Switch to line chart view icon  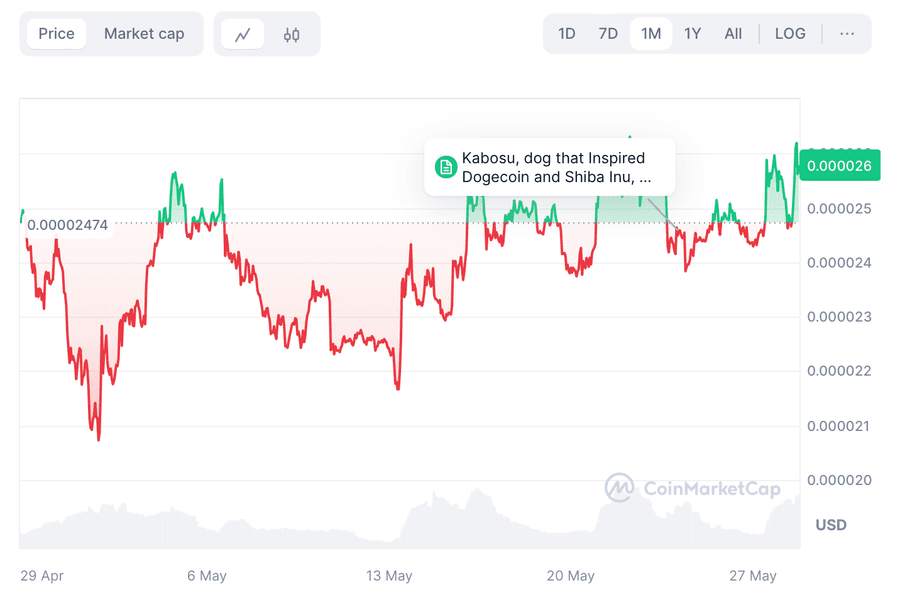pos(243,34)
